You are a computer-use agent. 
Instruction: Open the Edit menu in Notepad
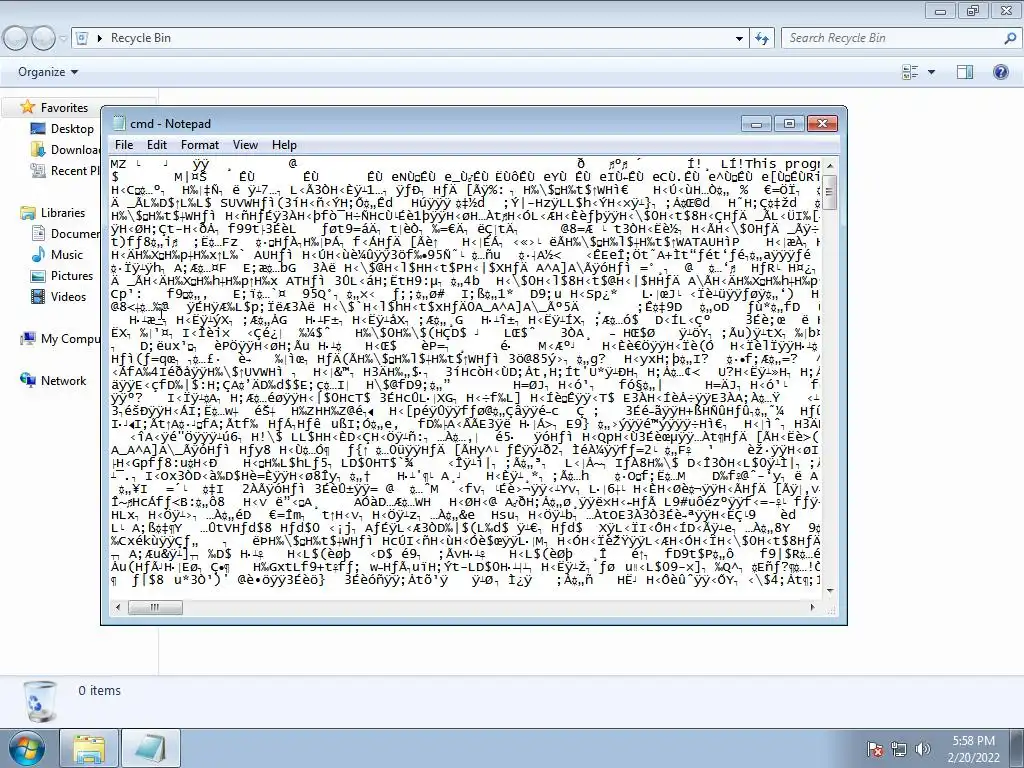pos(157,145)
